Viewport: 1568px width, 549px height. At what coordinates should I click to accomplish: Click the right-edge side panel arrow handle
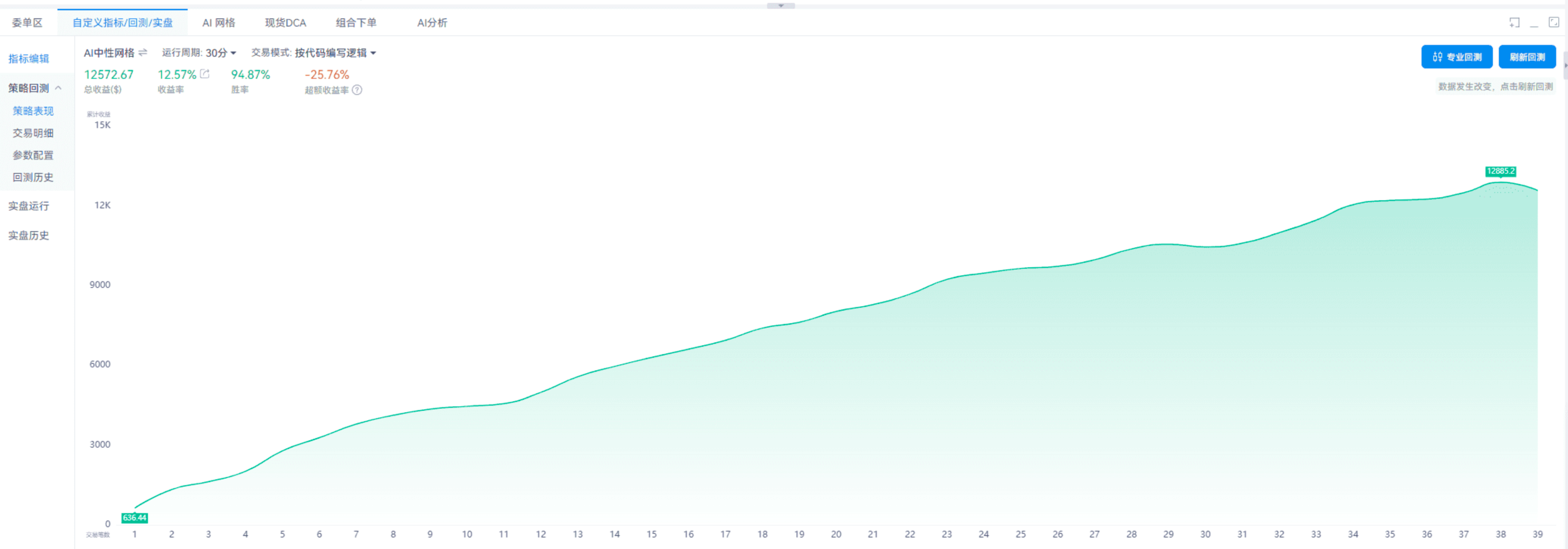1565,65
